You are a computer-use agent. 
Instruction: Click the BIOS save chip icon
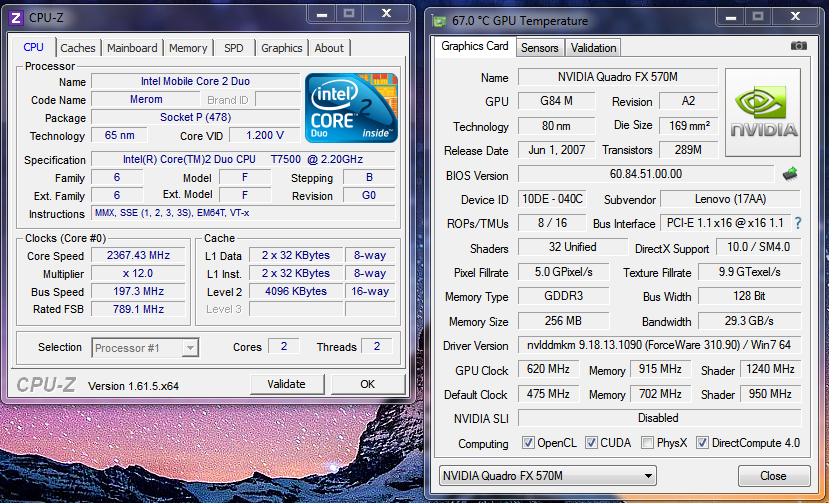click(790, 173)
